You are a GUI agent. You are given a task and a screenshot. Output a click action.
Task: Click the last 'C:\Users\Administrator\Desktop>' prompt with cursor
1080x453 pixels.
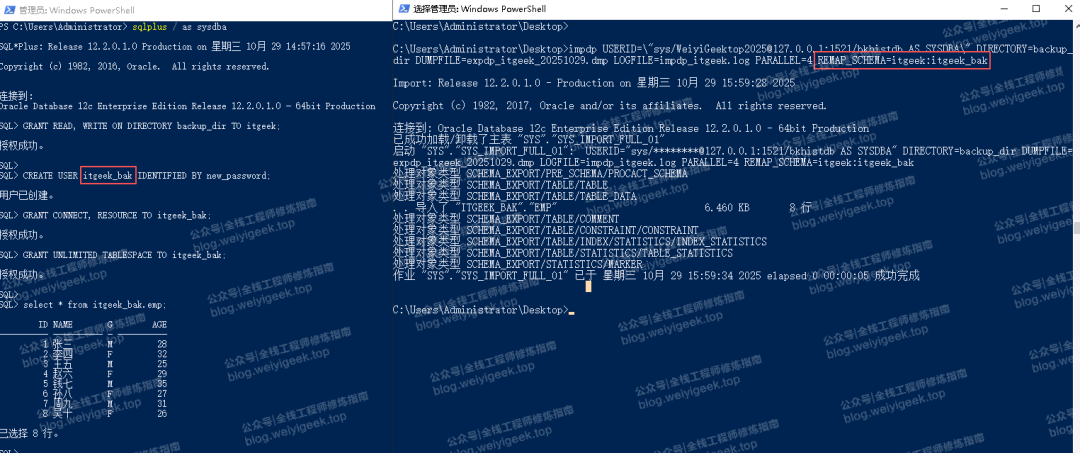tap(483, 310)
